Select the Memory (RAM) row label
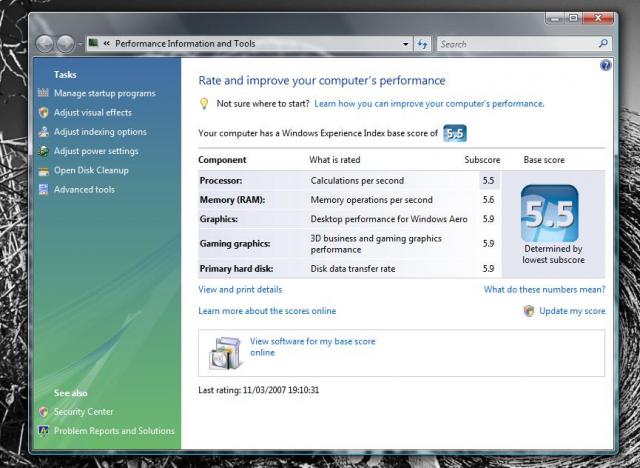Screen dimensions: 640x468 (232, 200)
